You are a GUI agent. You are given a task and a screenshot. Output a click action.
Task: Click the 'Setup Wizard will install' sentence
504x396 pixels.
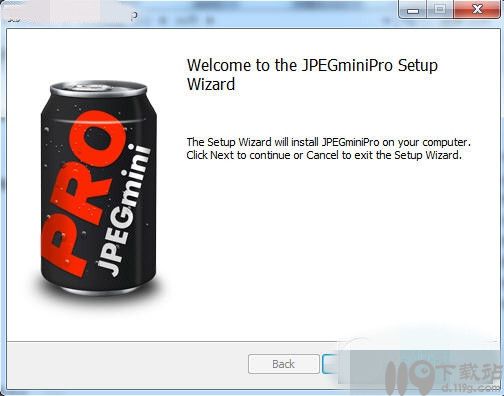pos(328,142)
